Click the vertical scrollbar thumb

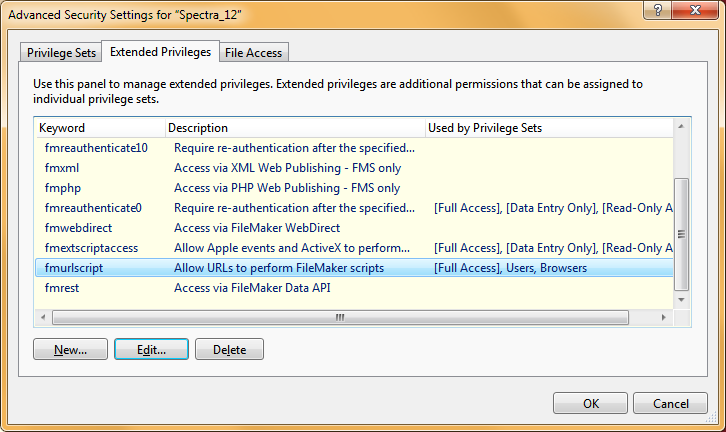click(681, 234)
